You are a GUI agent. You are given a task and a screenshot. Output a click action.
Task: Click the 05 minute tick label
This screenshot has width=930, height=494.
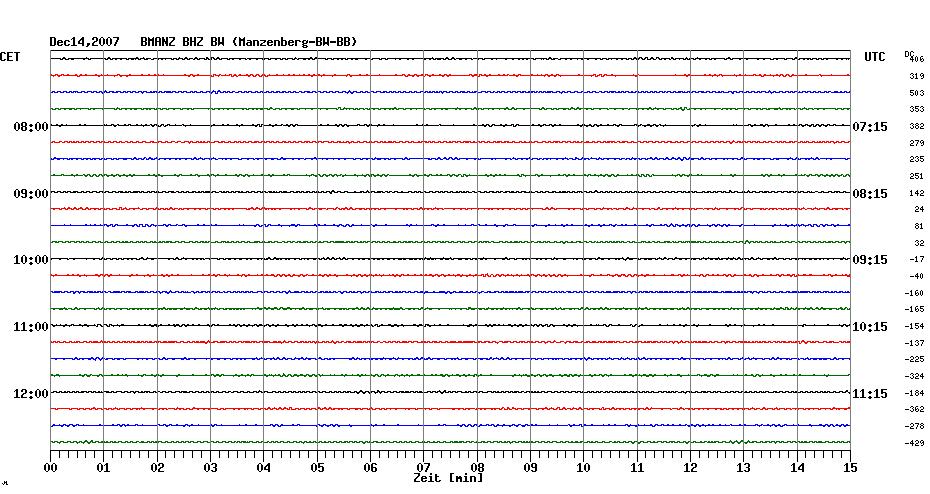click(317, 468)
